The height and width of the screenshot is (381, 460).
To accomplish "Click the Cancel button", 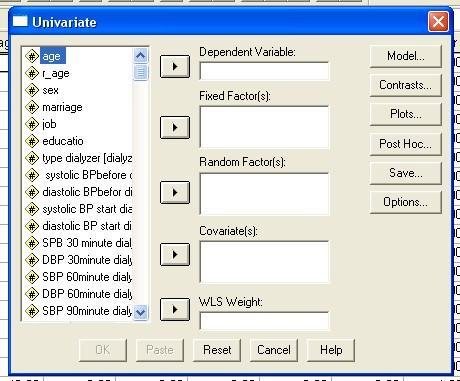I will click(274, 350).
